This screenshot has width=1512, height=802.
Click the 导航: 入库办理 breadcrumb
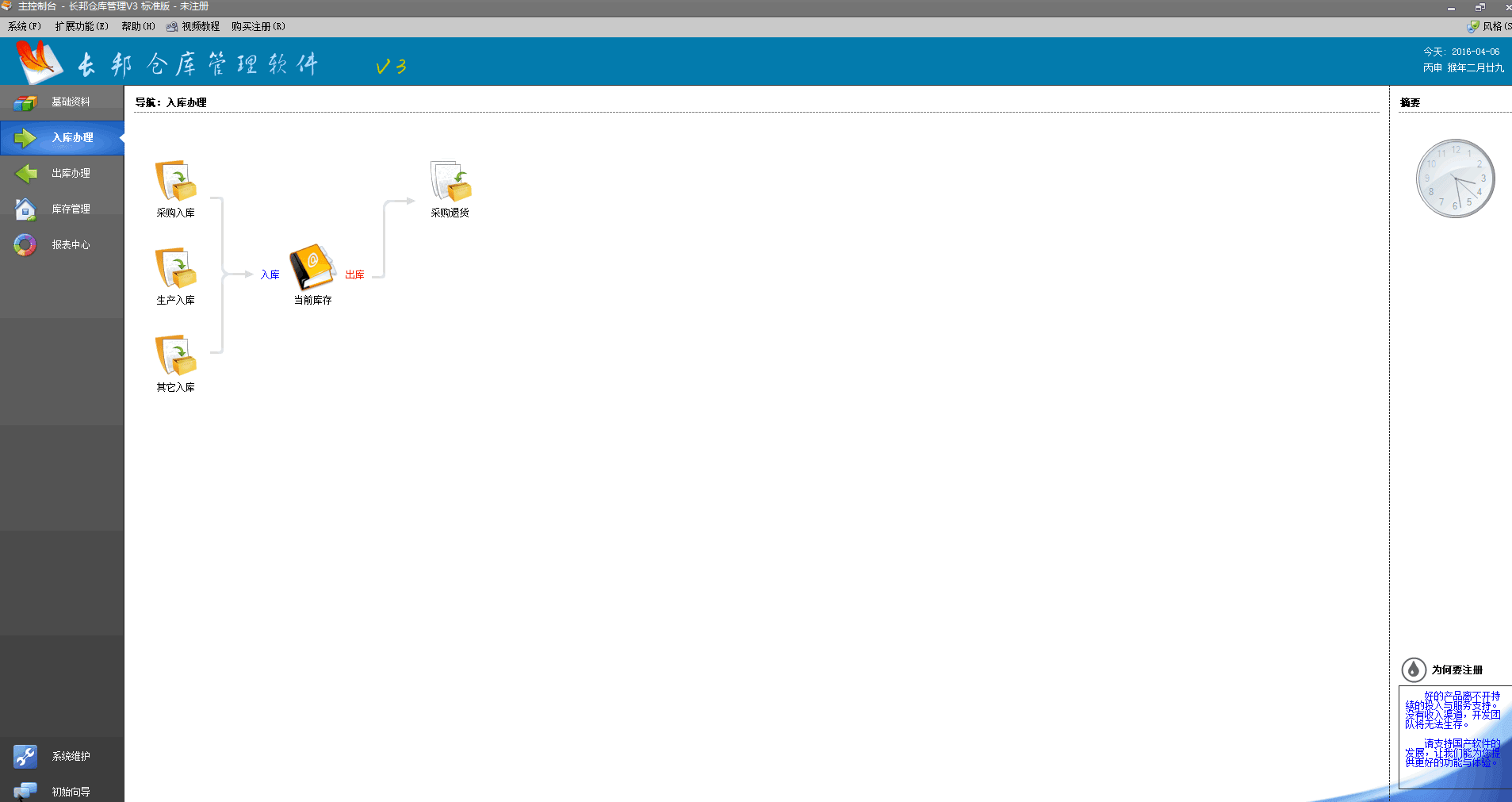[x=170, y=102]
